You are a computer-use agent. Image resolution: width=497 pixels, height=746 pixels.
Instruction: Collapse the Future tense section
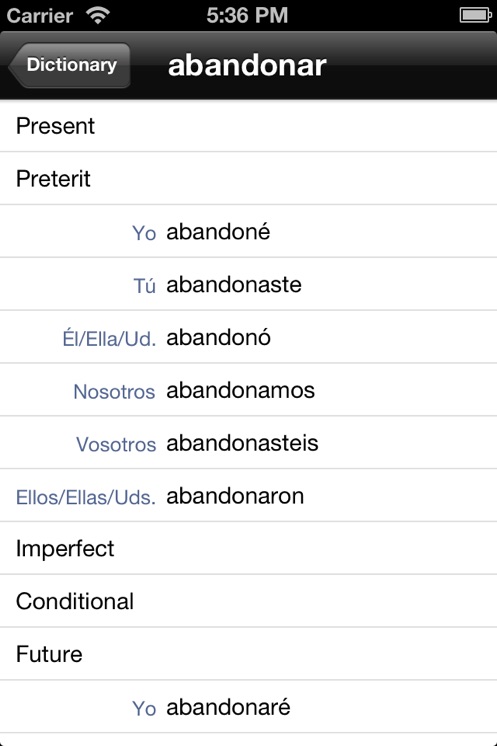[248, 654]
